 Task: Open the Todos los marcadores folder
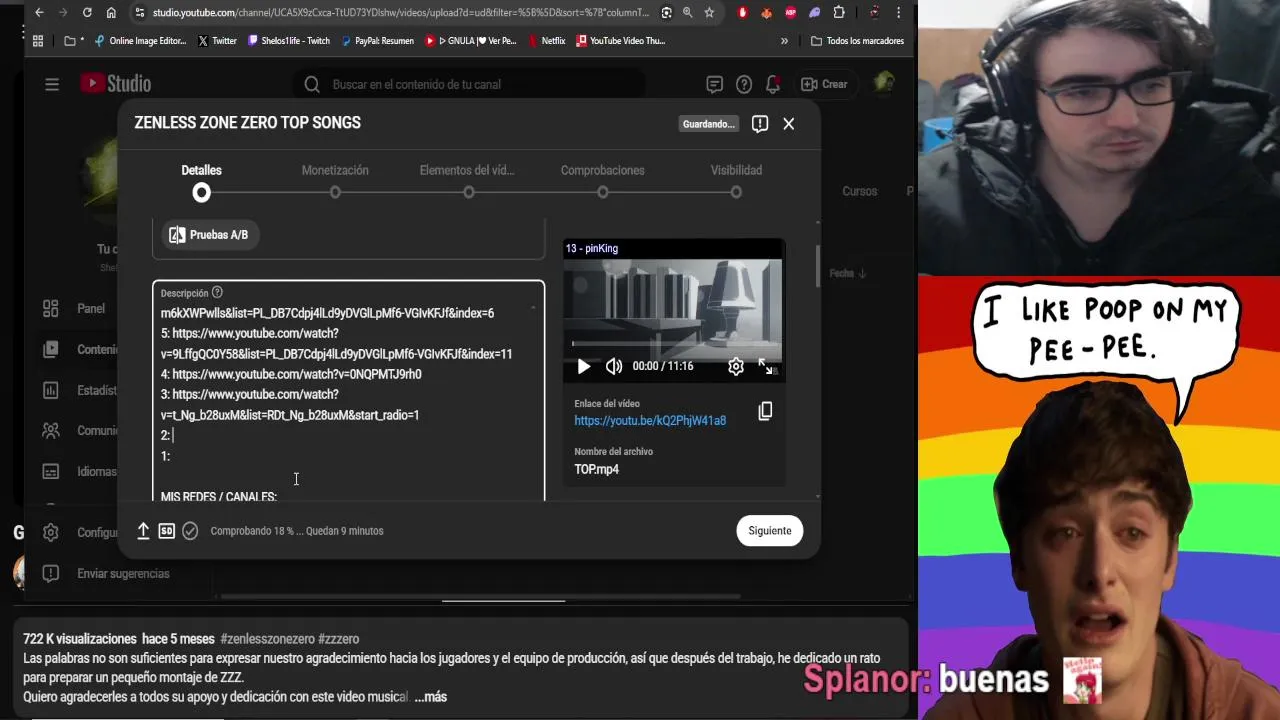pyautogui.click(x=857, y=41)
